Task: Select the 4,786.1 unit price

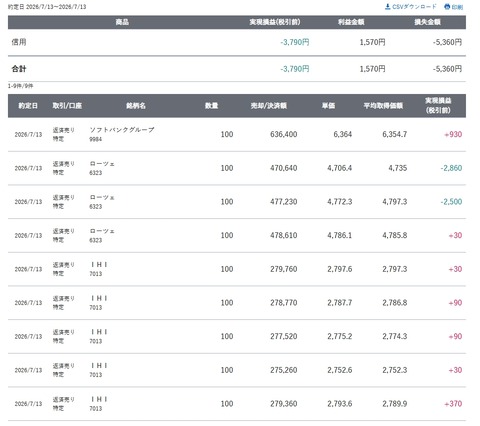Action: 339,235
